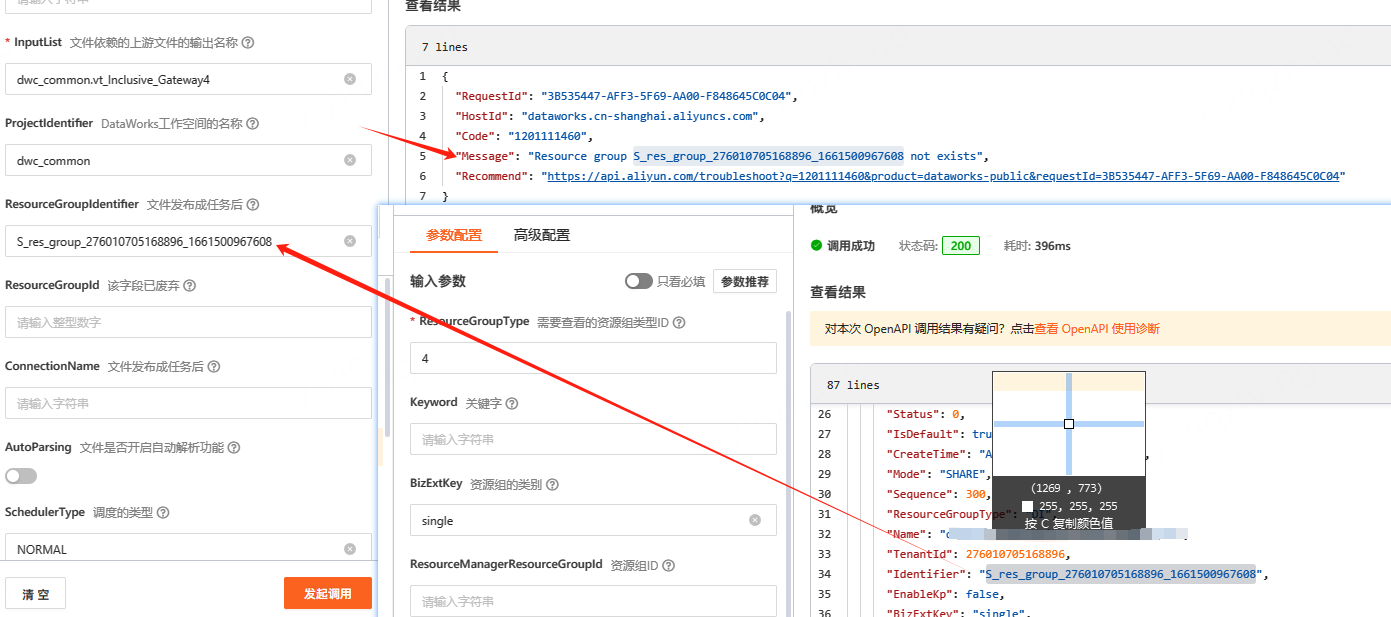
Task: Click the "HostId" dataworks.cn-shanghai.aliyuncs.com line
Action: pyautogui.click(x=610, y=116)
